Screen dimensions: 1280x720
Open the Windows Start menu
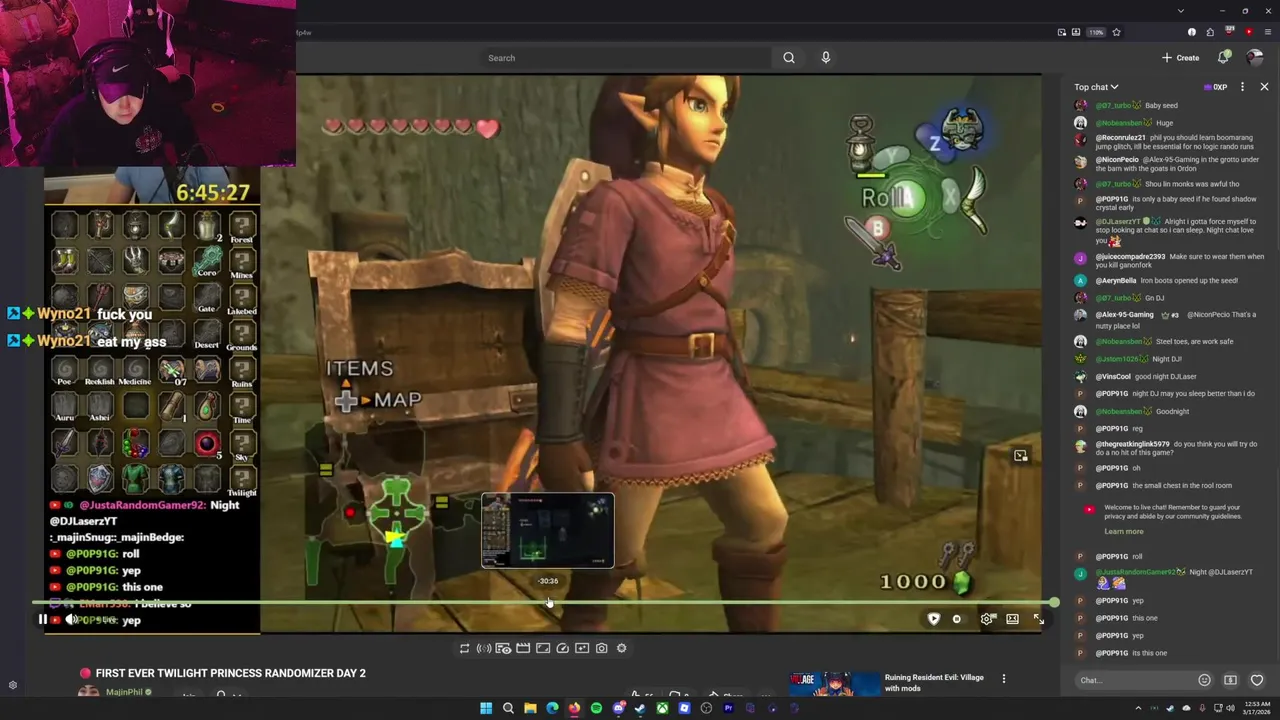pyautogui.click(x=486, y=709)
